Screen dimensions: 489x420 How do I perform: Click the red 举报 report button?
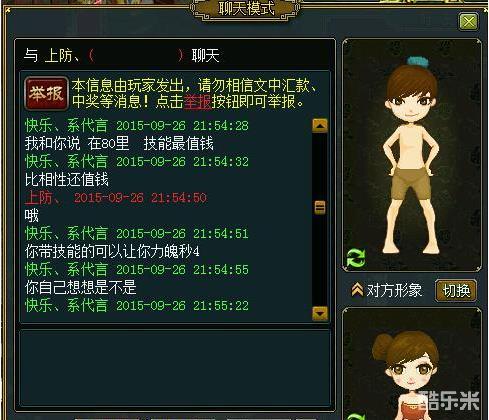pos(46,94)
